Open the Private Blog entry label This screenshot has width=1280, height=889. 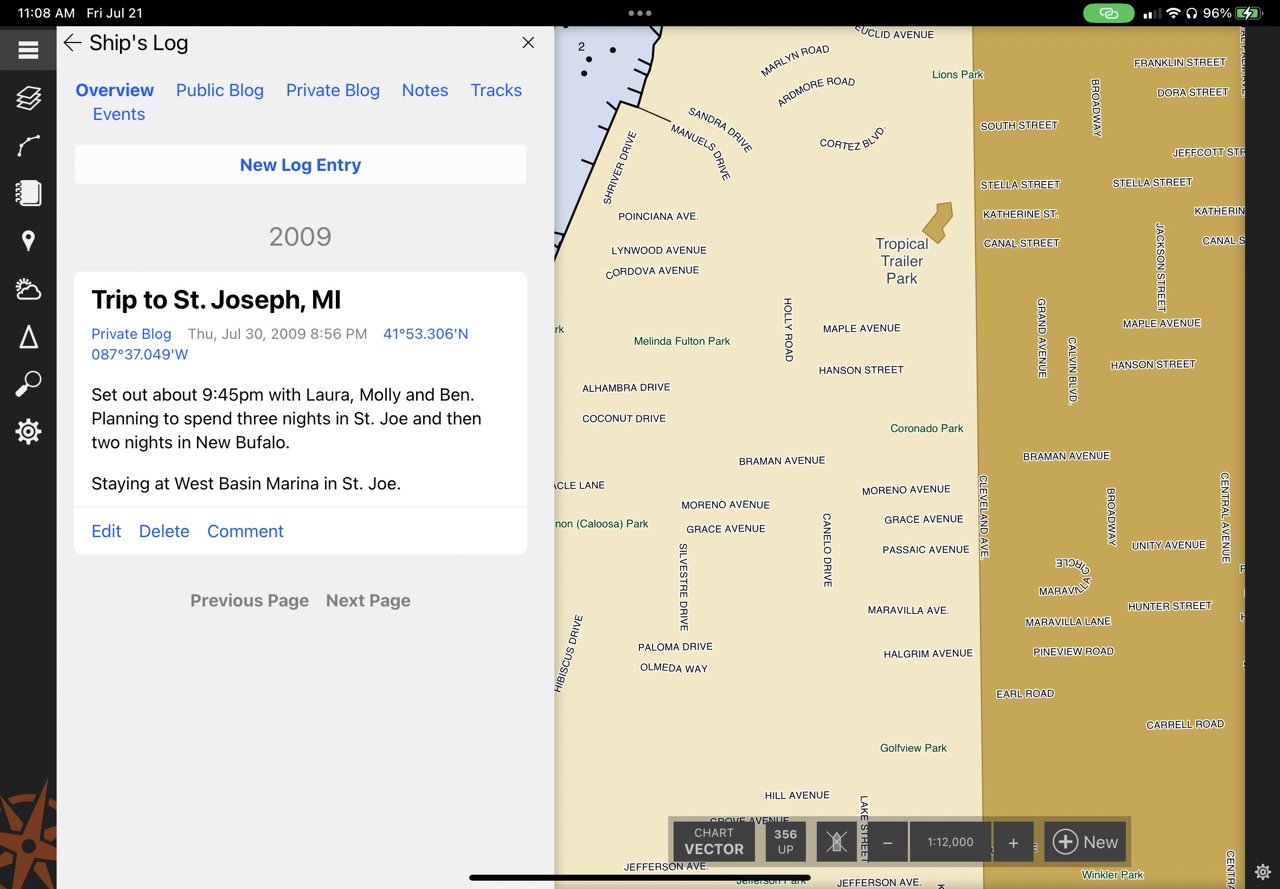click(x=131, y=334)
